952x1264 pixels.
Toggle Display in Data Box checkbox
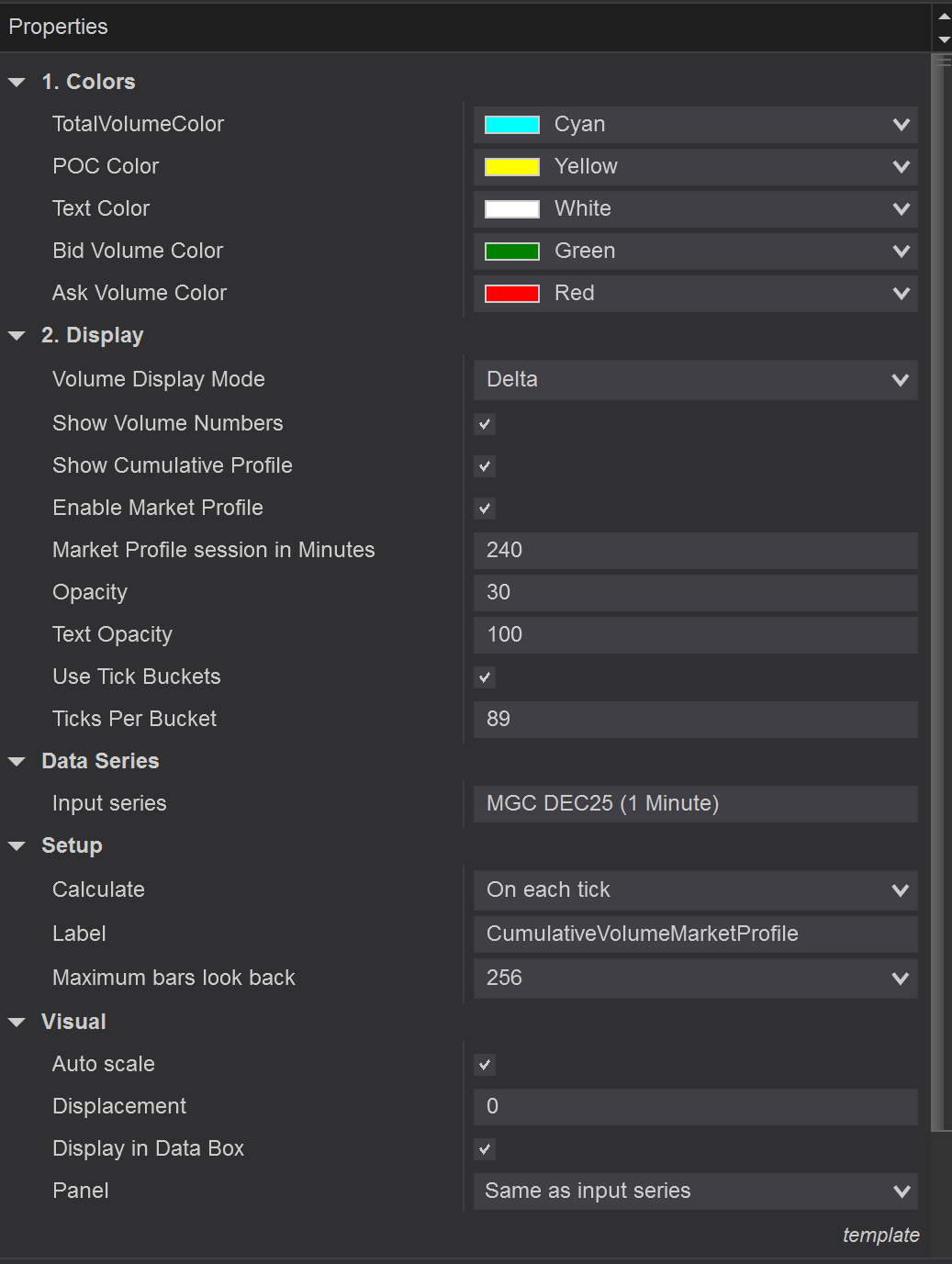point(485,1149)
